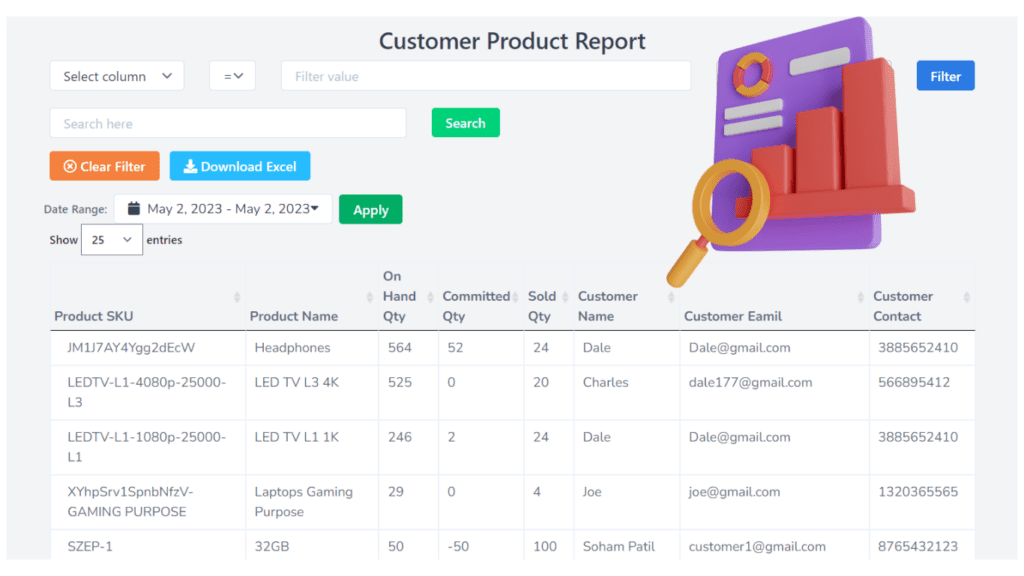Click the Sold Qty sort arrows

pyautogui.click(x=566, y=297)
